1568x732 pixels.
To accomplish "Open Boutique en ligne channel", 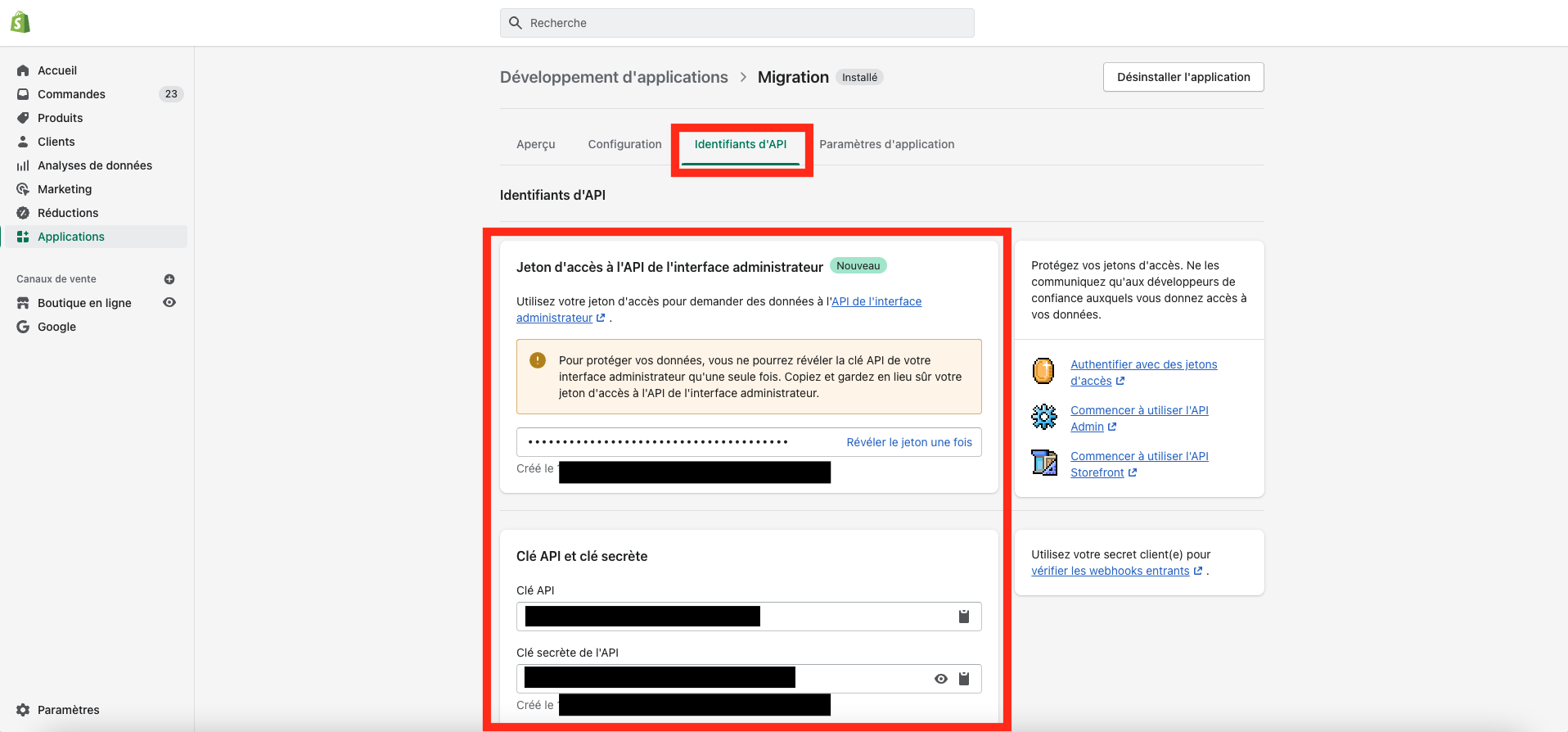I will point(84,303).
